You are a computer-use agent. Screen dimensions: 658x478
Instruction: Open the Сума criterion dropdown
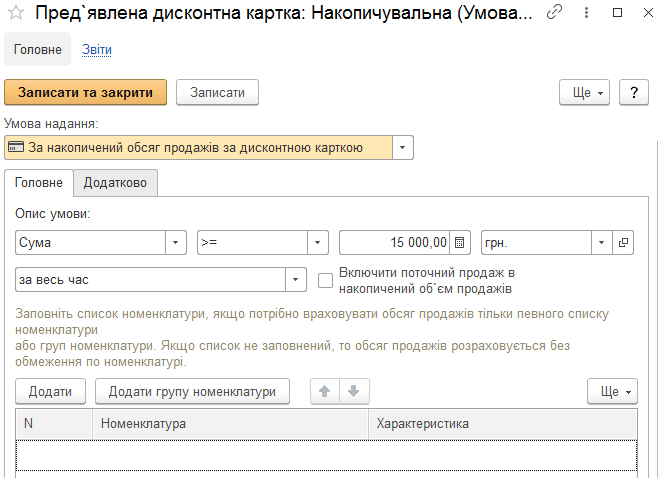coord(175,243)
